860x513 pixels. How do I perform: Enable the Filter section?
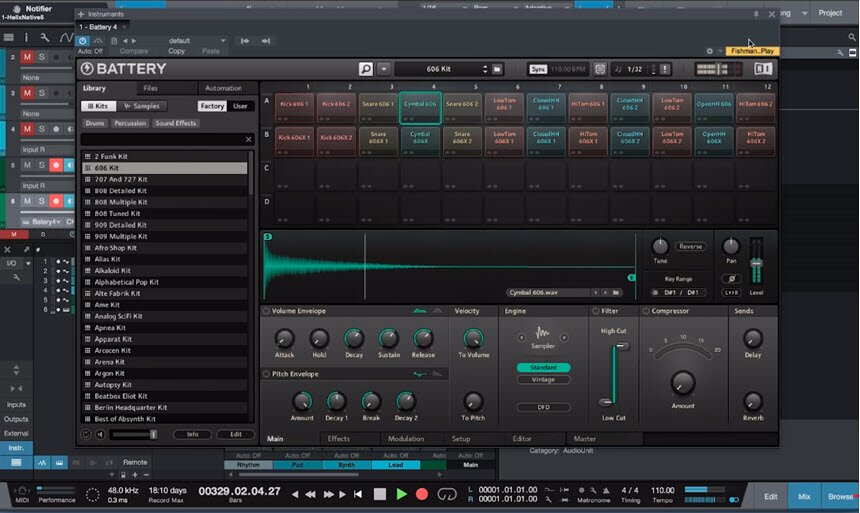(596, 311)
